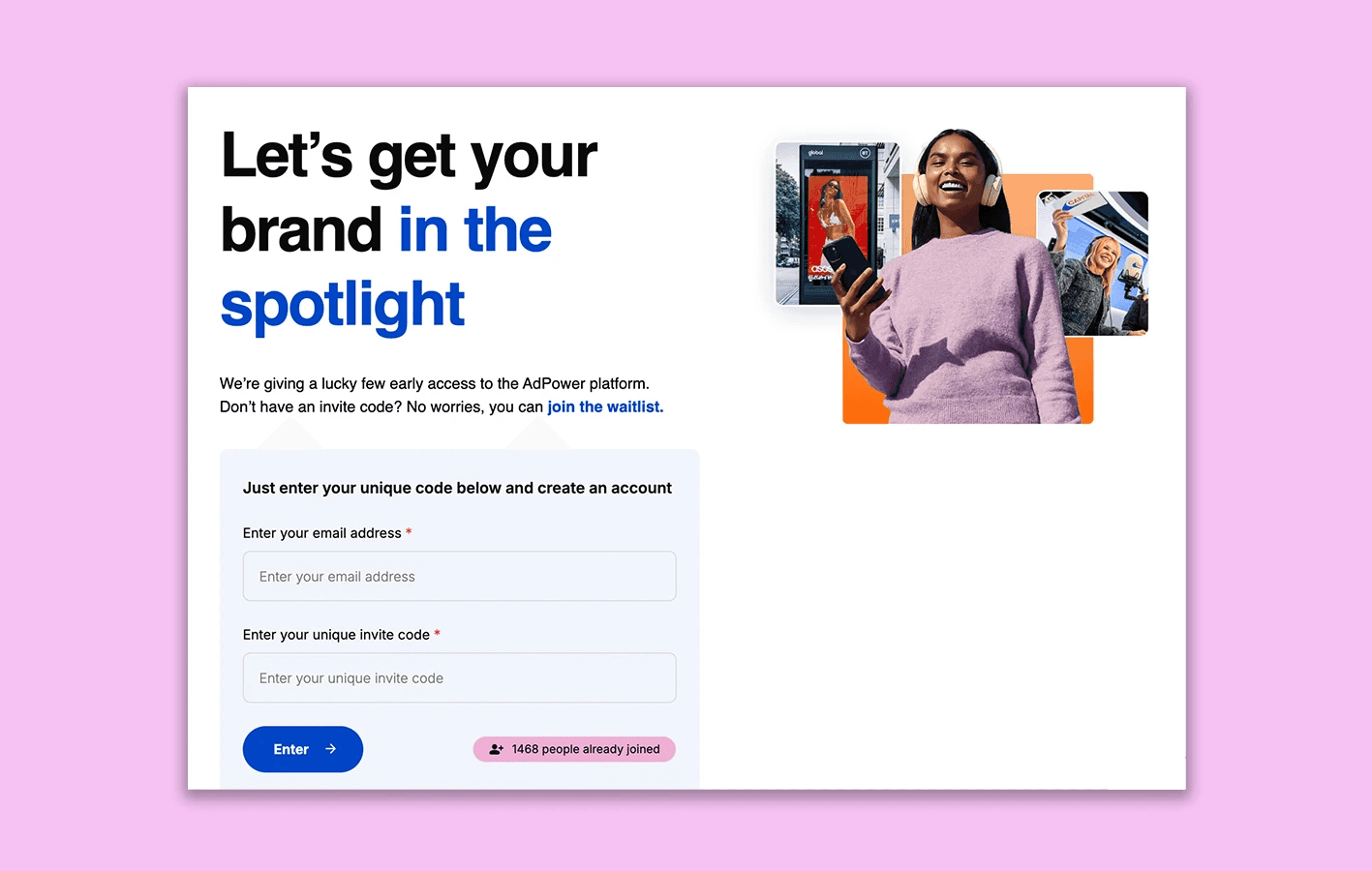Open the join the waitlist link

pyautogui.click(x=605, y=406)
